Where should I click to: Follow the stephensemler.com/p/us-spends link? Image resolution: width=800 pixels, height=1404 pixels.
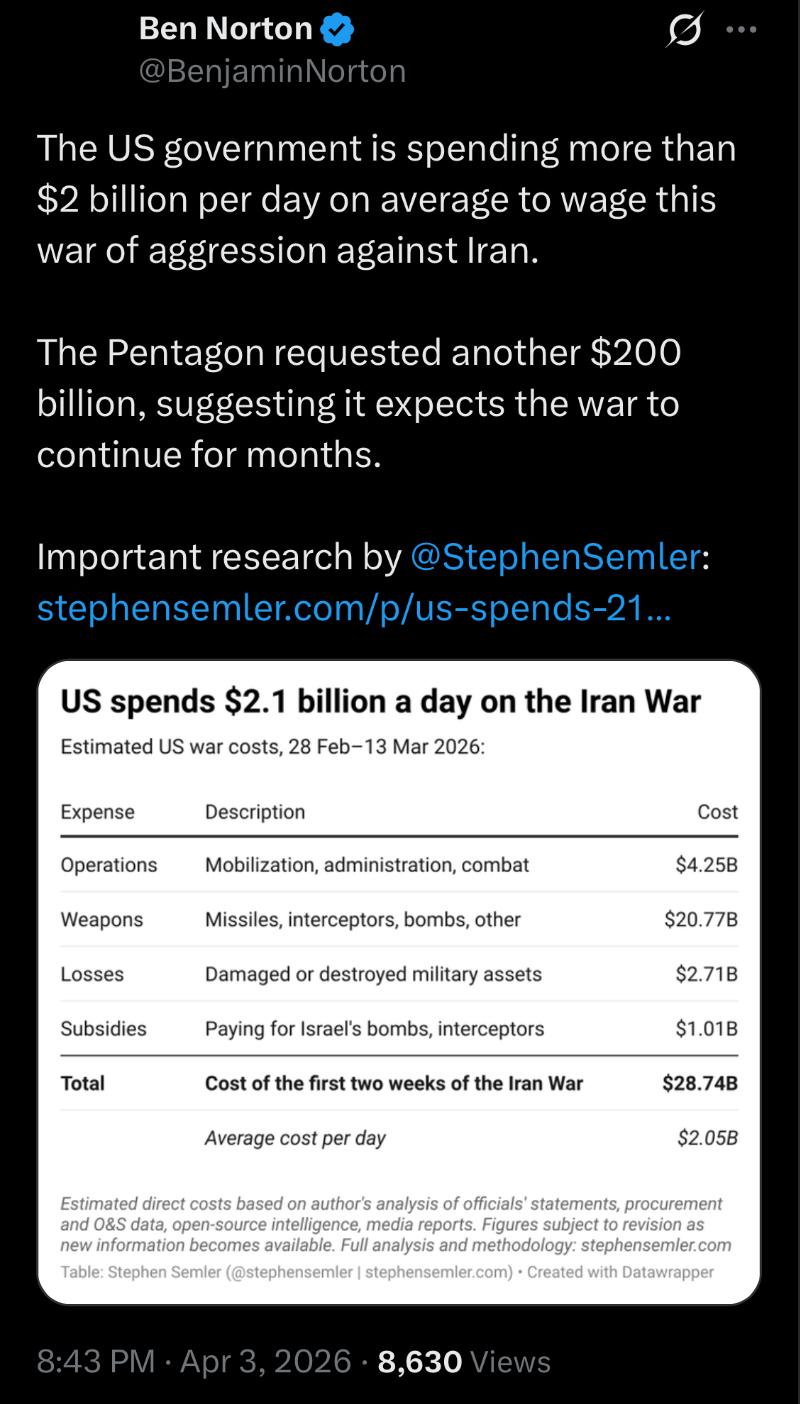coord(353,607)
